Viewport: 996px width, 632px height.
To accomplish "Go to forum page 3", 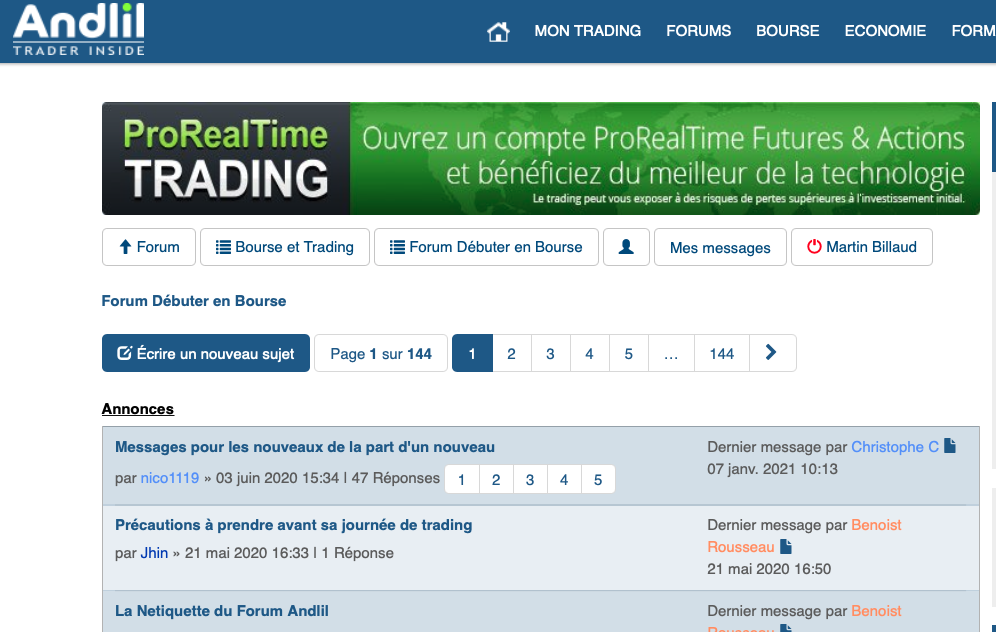I will [x=550, y=353].
